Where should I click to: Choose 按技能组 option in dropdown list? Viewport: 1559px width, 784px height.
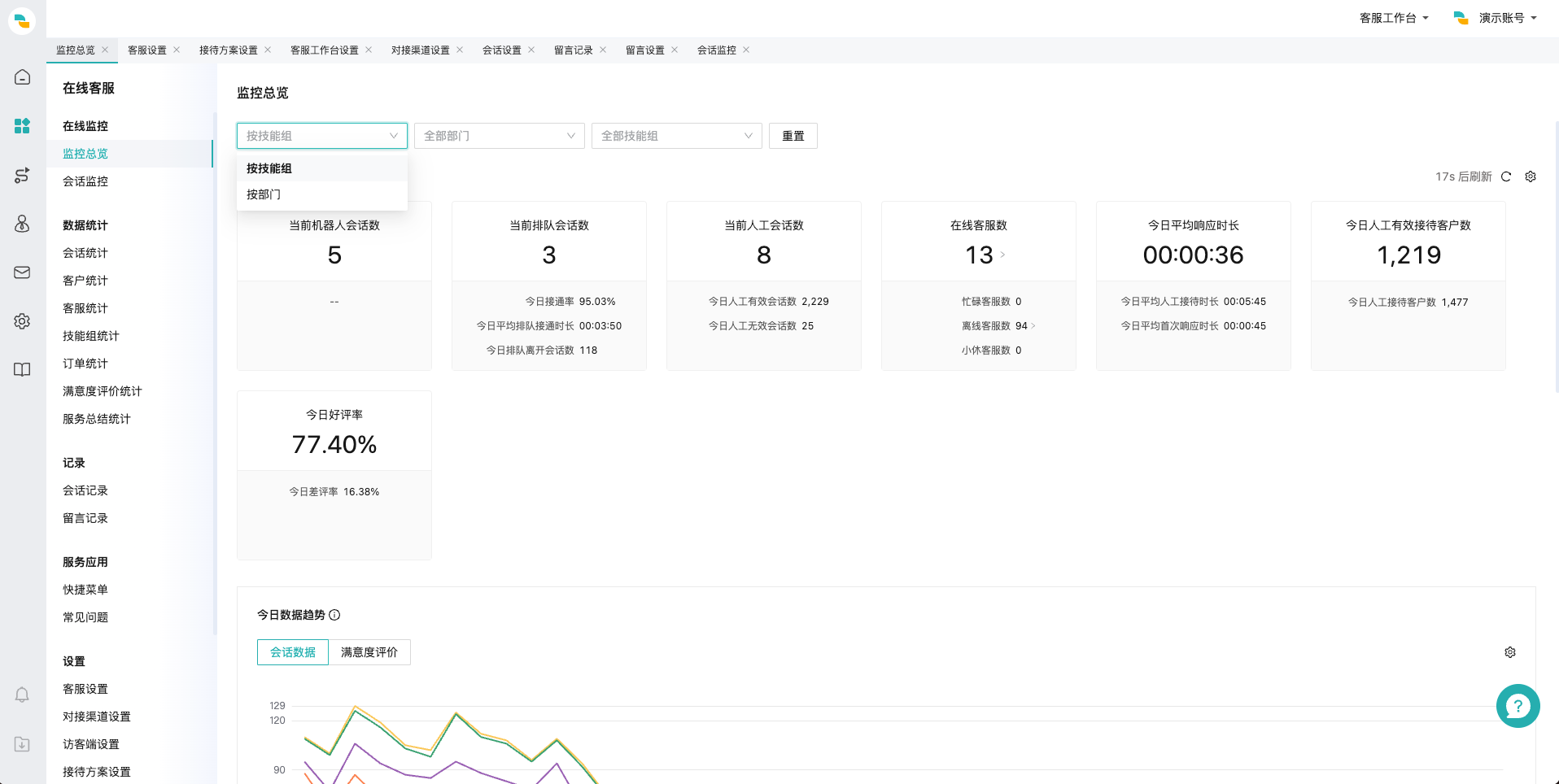322,168
